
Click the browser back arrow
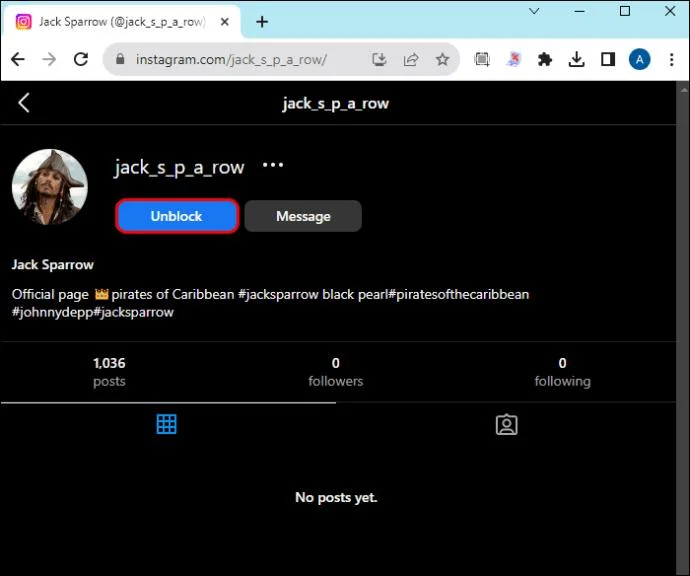pos(18,59)
